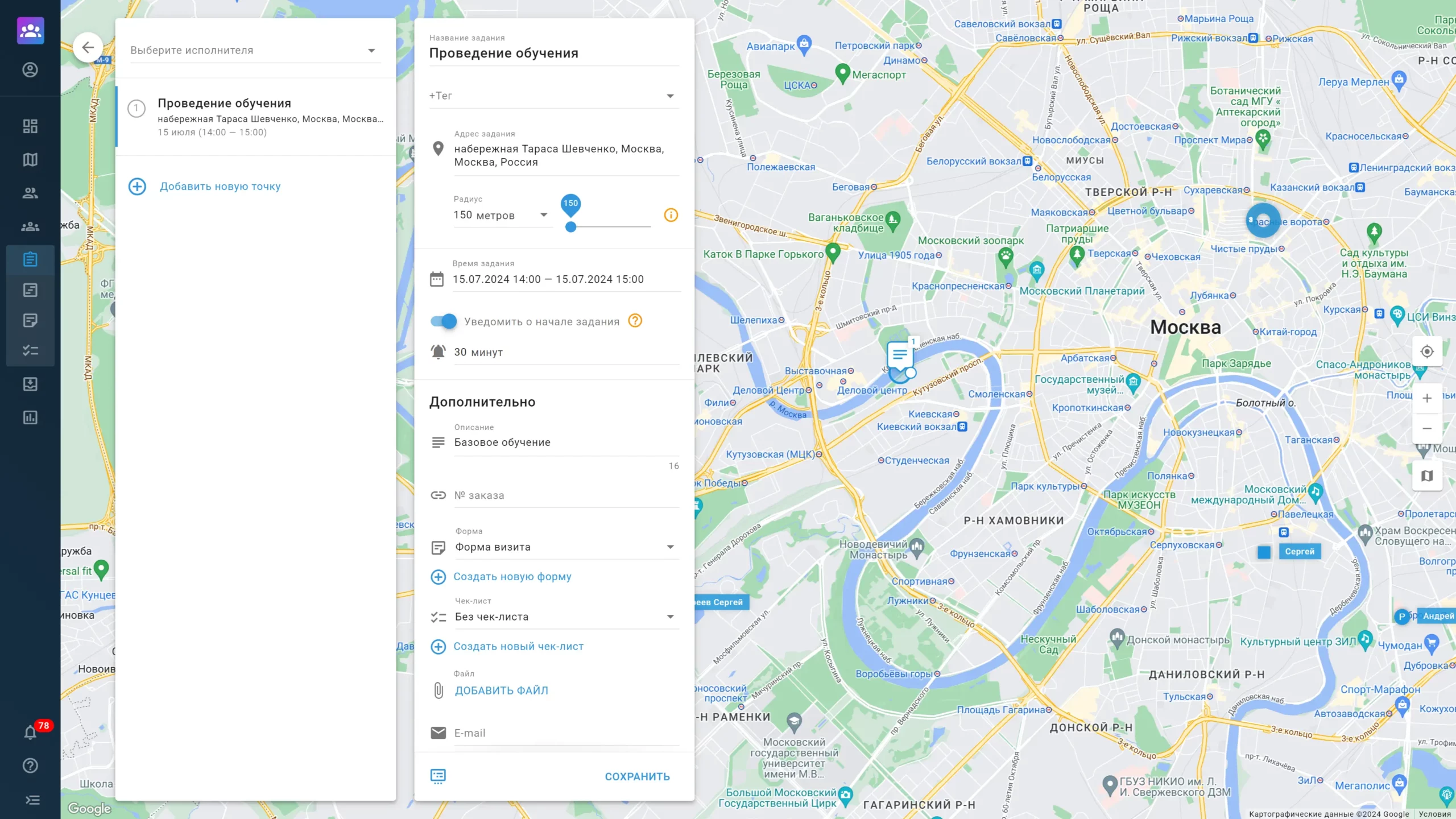
Task: Click the chart/analytics icon in sidebar
Action: click(x=29, y=418)
